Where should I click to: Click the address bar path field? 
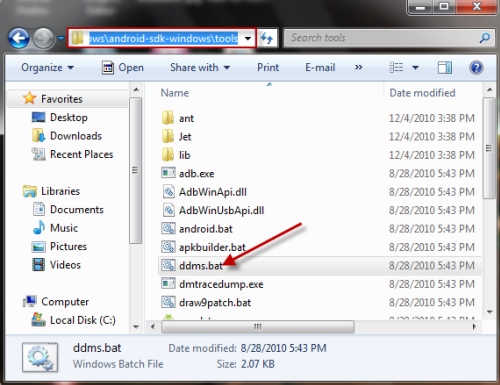point(162,38)
